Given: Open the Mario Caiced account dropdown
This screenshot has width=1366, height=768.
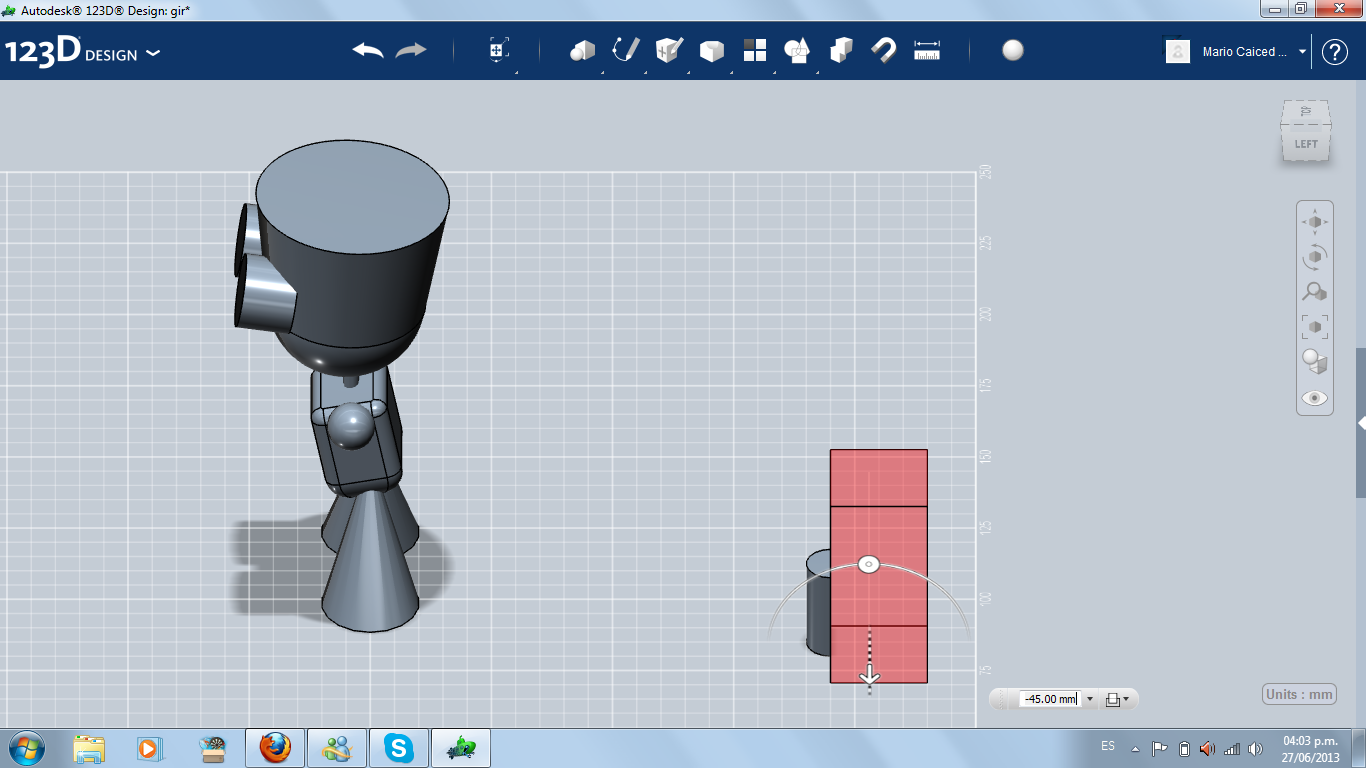Looking at the screenshot, I should 1302,52.
